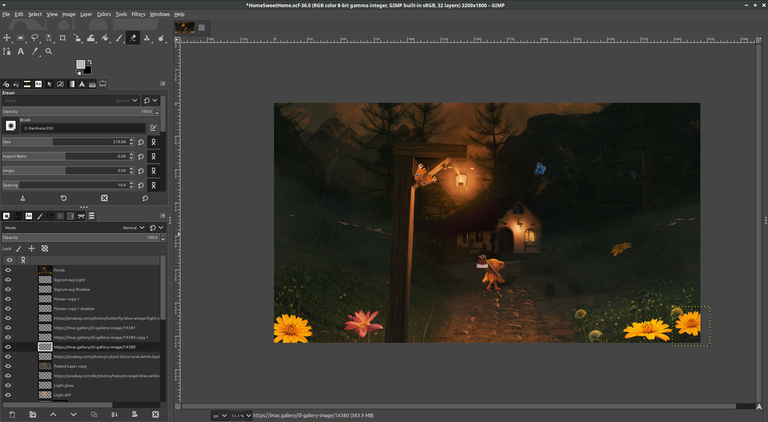Open the ruler unit dropdown in status bar

pos(220,416)
